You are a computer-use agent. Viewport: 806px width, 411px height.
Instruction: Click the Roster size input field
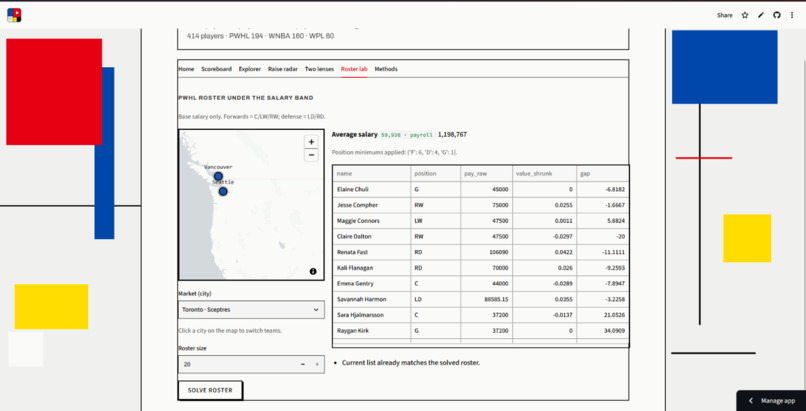(237, 364)
